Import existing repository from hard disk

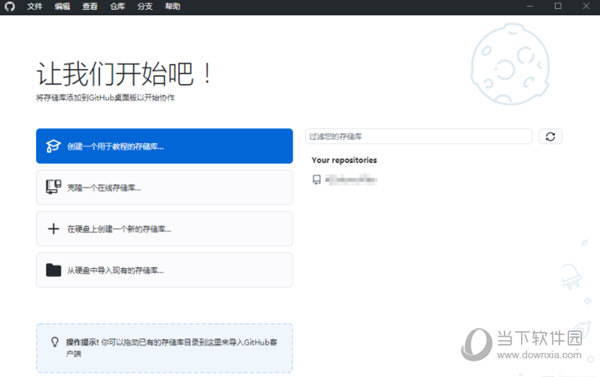165,270
